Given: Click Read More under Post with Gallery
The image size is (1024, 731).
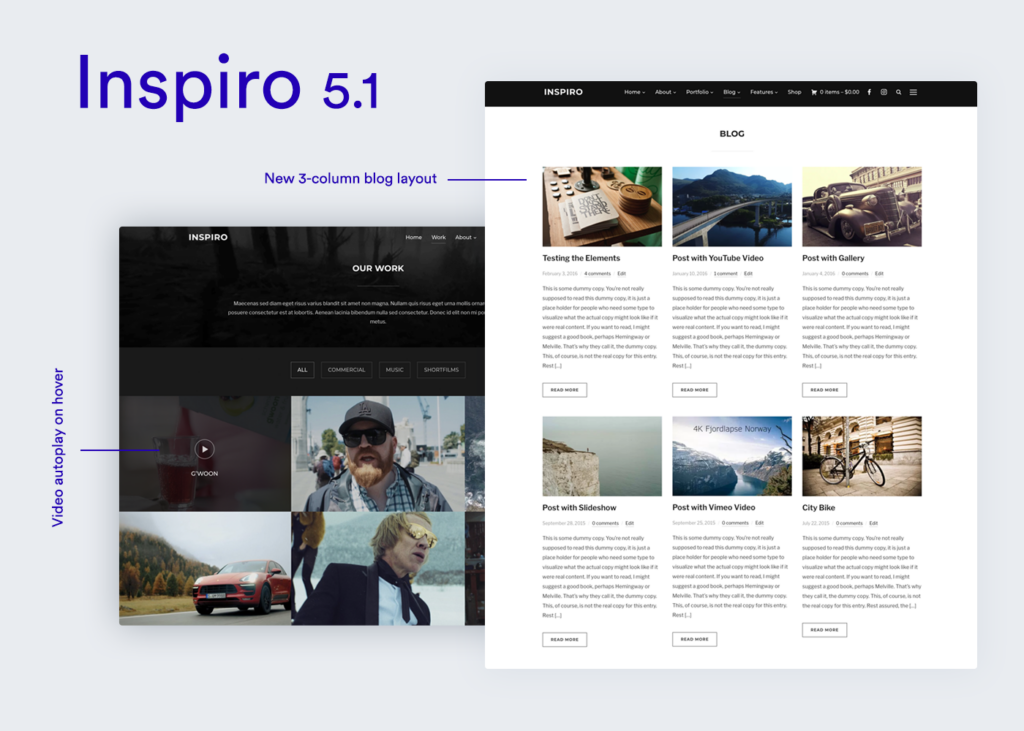Looking at the screenshot, I should (x=824, y=390).
